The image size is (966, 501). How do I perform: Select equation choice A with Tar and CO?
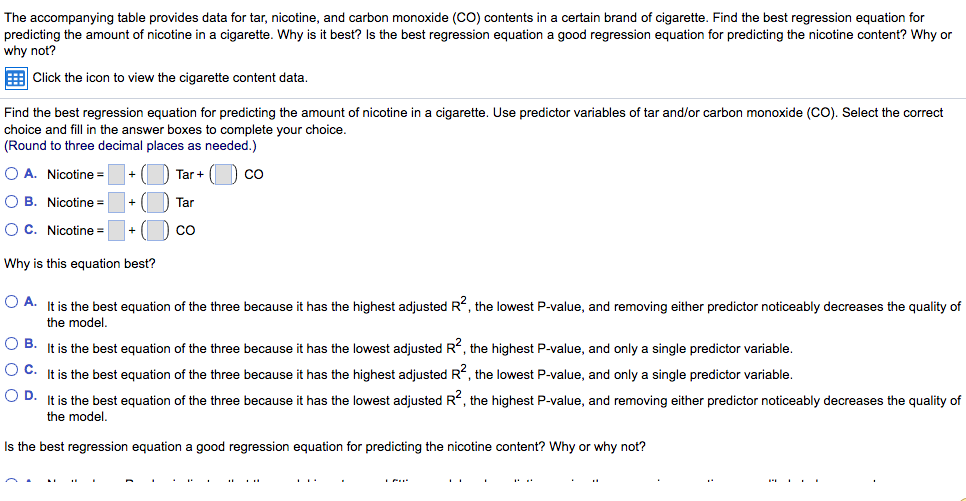(x=12, y=174)
